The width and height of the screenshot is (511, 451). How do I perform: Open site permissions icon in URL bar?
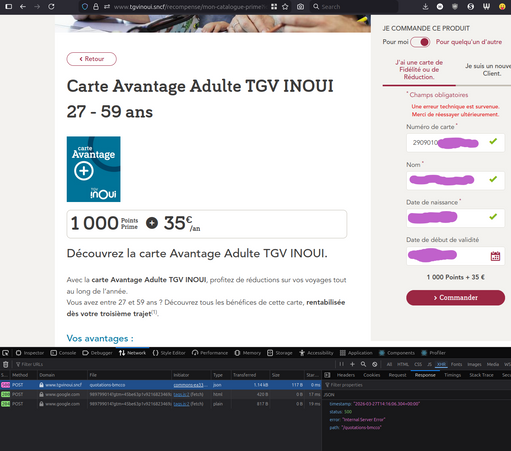pos(107,6)
